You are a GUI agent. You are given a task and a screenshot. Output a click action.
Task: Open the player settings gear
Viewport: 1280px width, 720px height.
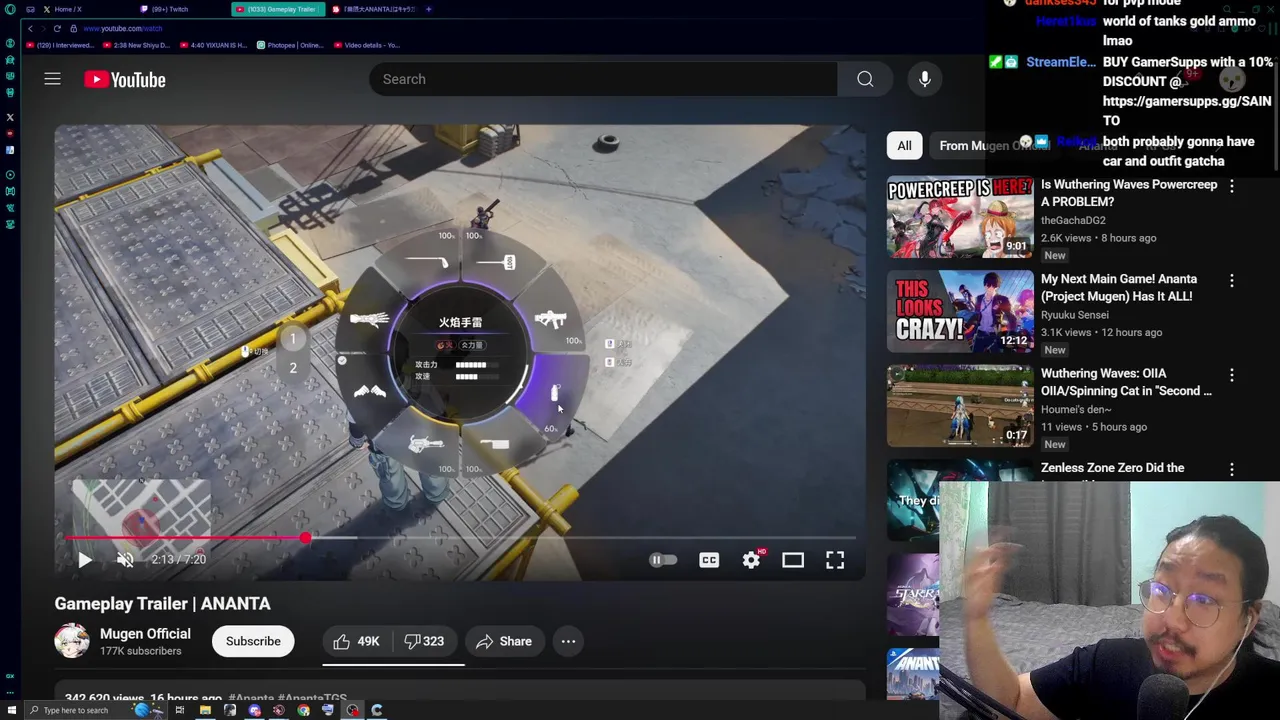[x=752, y=560]
